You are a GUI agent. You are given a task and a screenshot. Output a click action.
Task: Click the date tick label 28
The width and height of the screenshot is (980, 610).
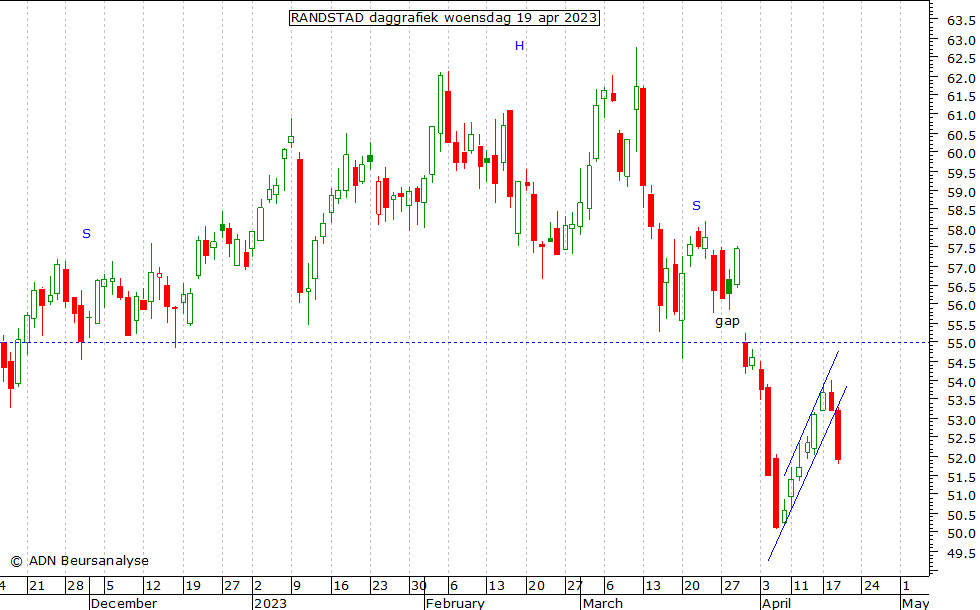(76, 586)
